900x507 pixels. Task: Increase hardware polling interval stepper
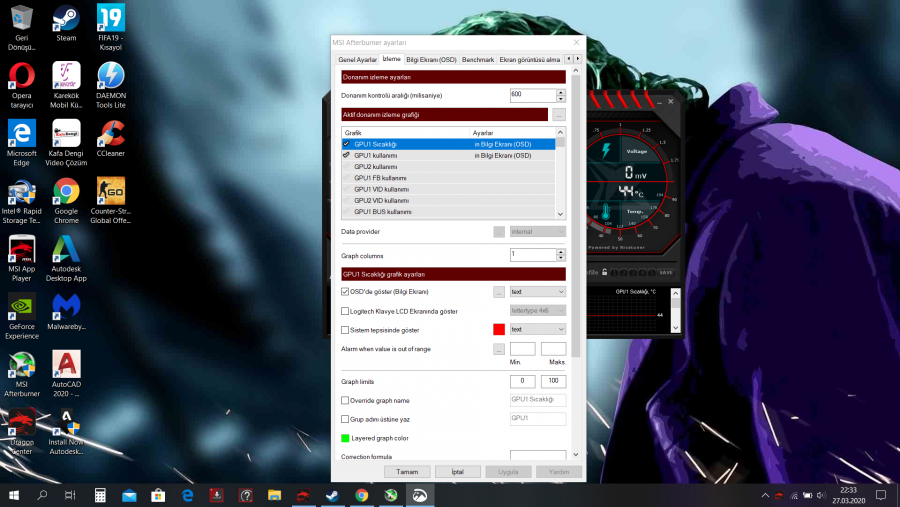[x=561, y=92]
